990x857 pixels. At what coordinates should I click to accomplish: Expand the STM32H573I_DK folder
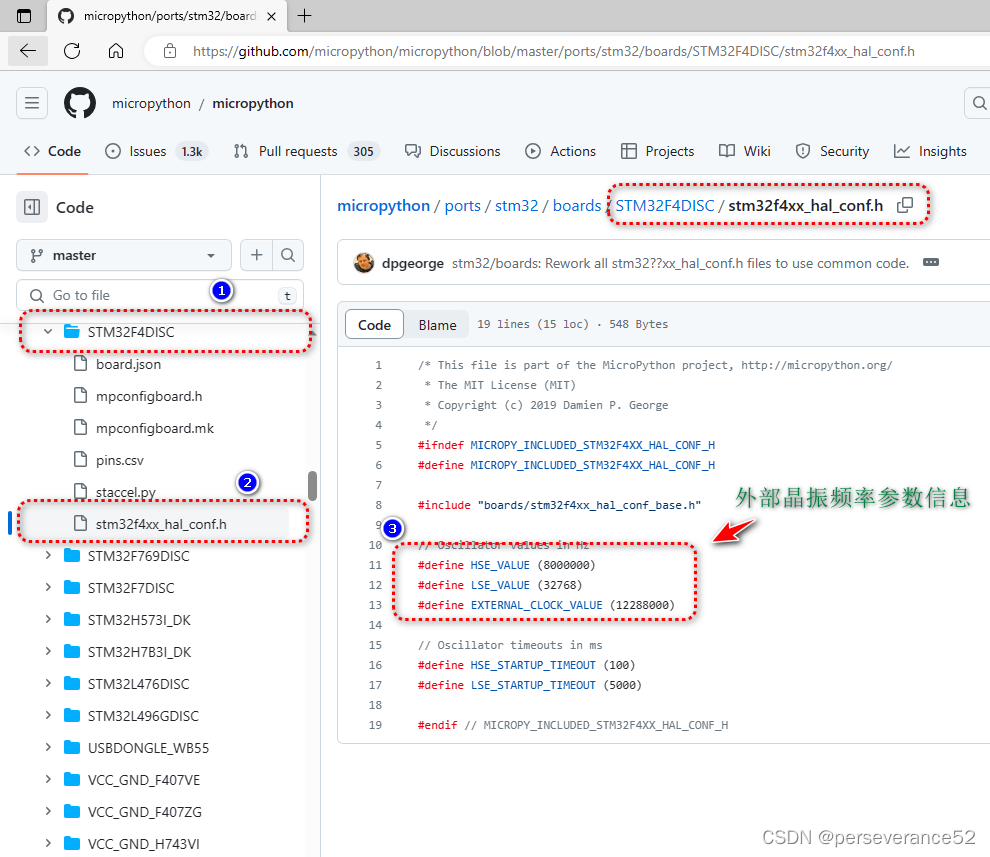48,620
